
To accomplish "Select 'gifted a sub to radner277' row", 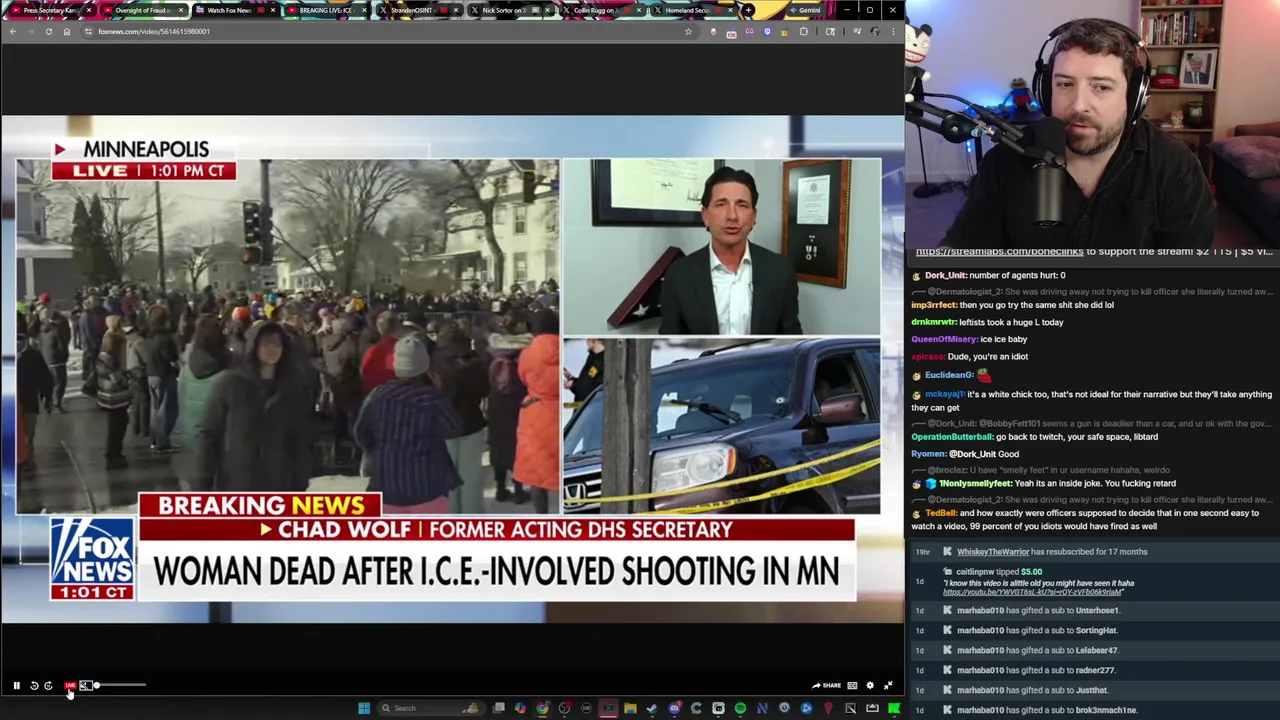I will tap(1094, 670).
